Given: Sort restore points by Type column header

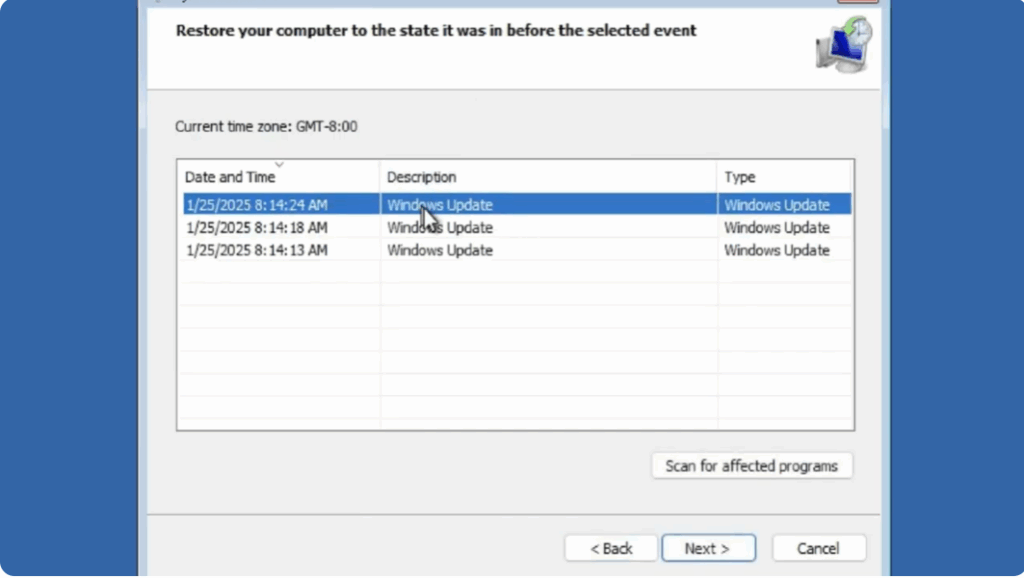Looking at the screenshot, I should (740, 177).
